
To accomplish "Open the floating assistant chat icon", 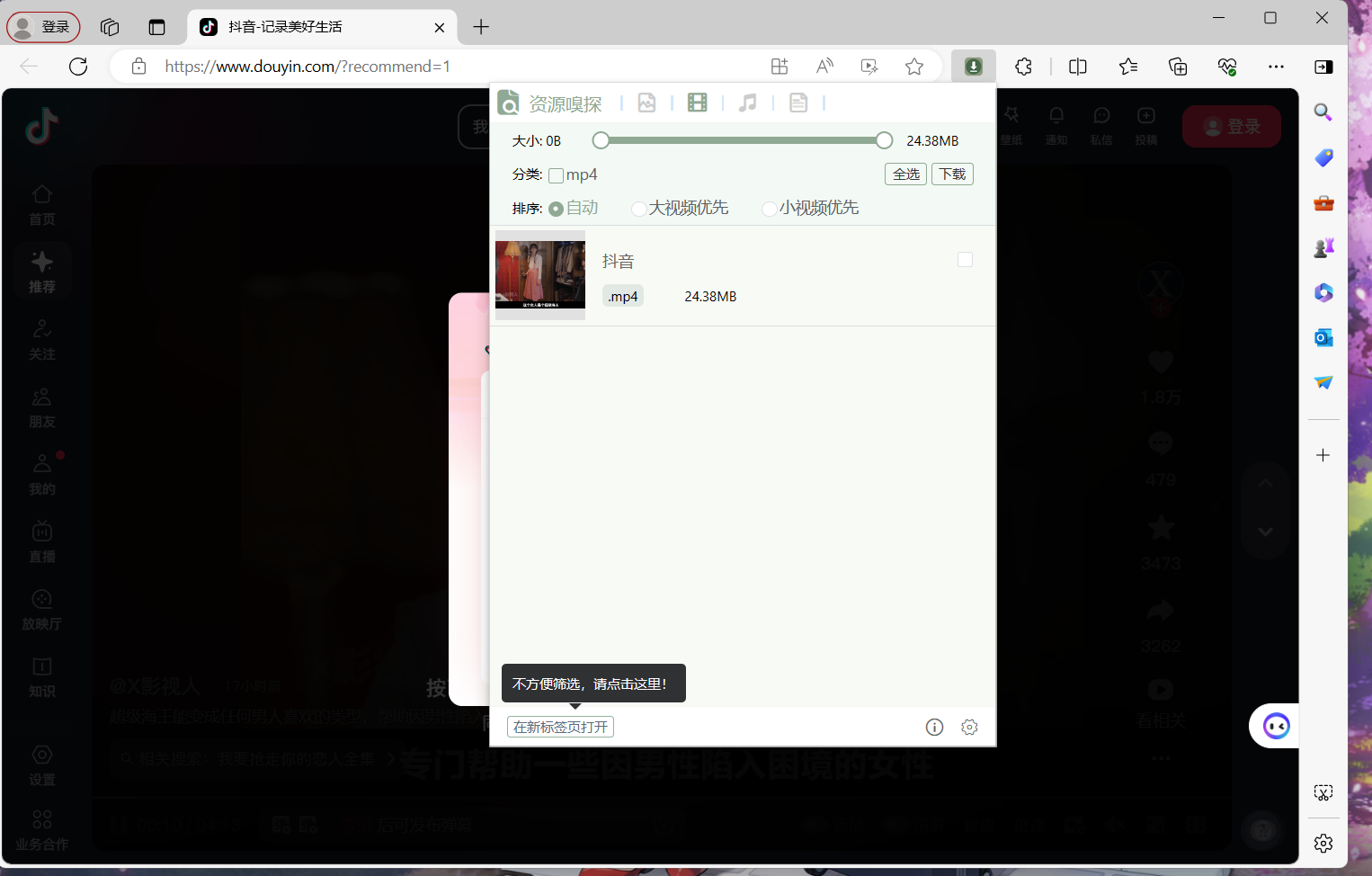I will point(1276,726).
